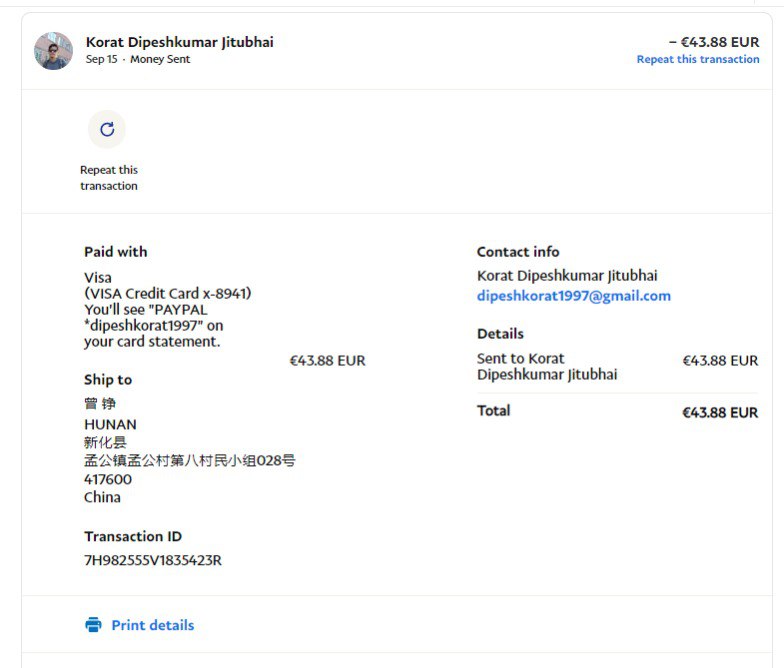Click the Print details link

pos(152,625)
